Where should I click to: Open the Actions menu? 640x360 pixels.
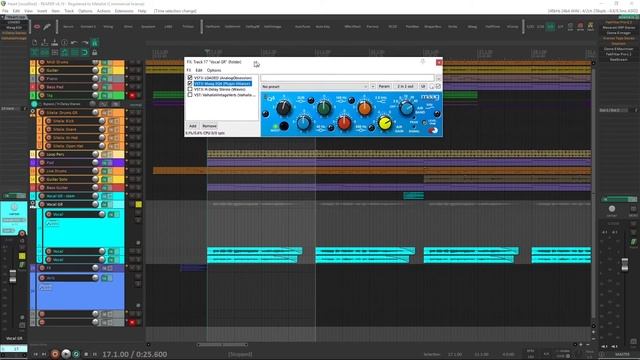point(104,11)
